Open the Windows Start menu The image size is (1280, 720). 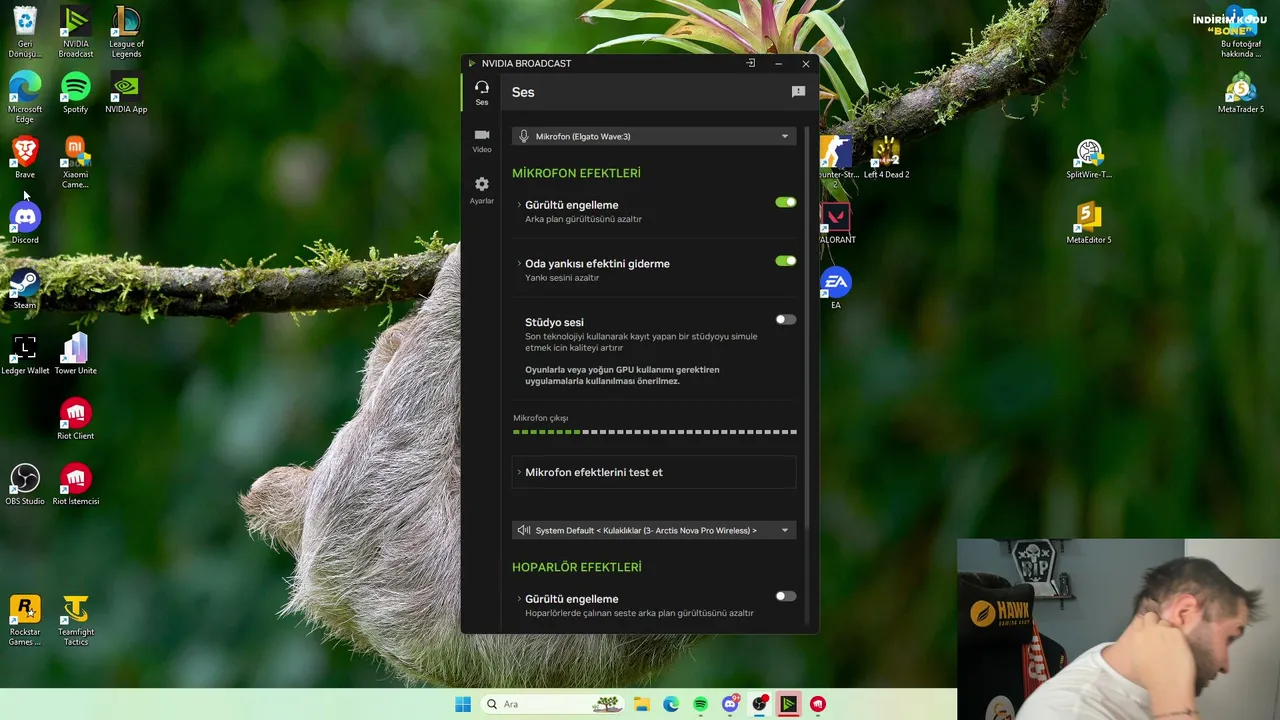click(x=463, y=704)
